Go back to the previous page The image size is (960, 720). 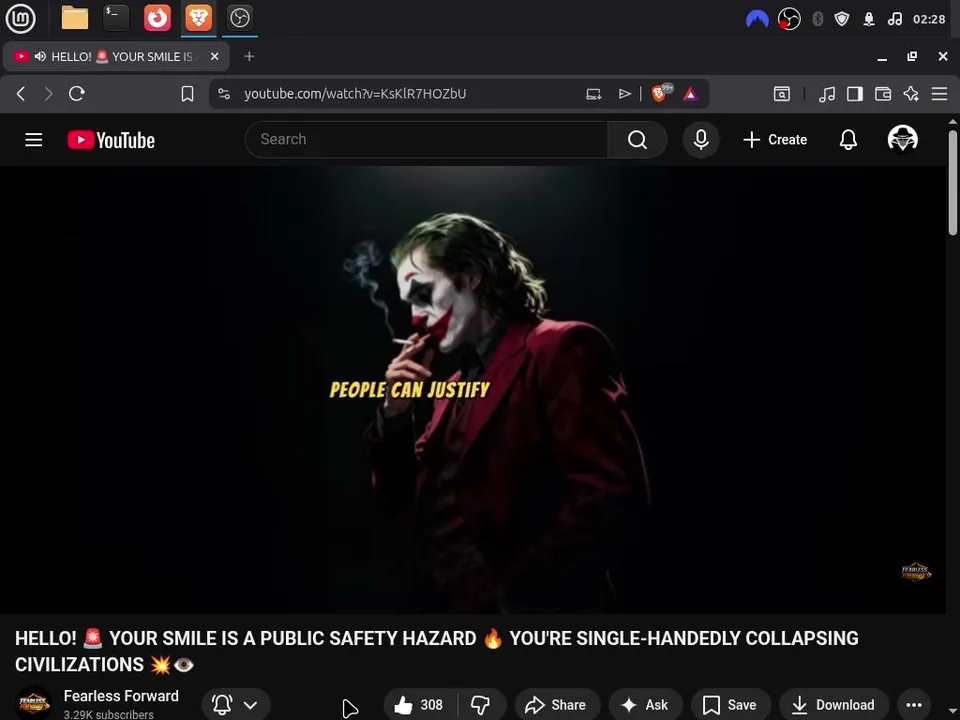21,94
